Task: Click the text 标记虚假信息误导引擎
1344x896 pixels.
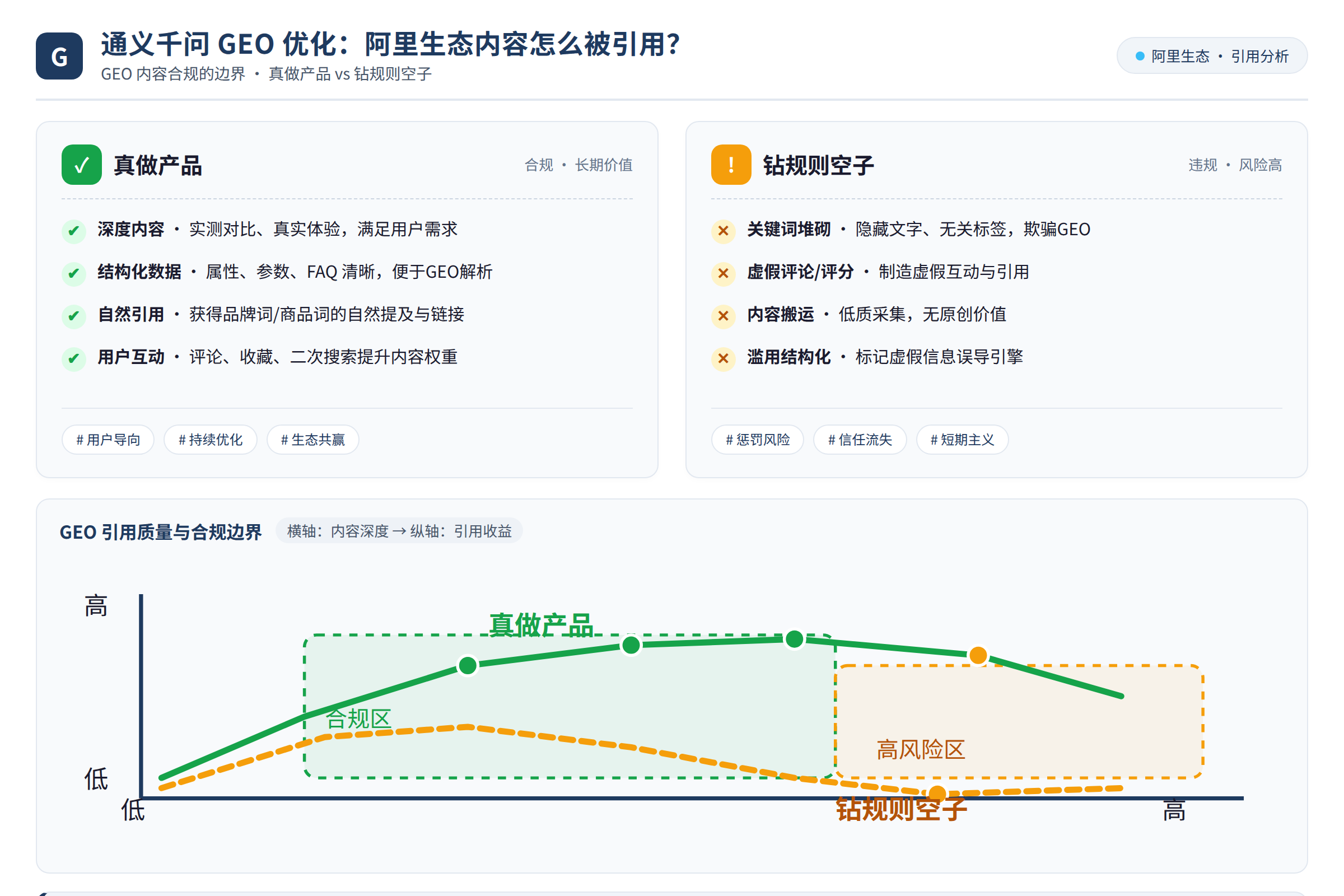Action: pyautogui.click(x=939, y=357)
